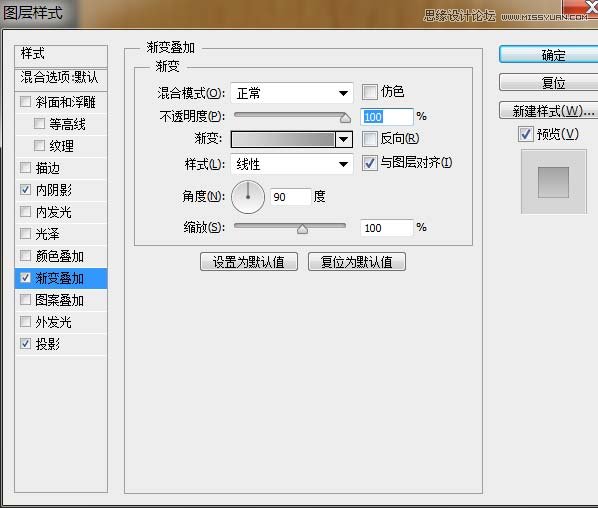Uncheck 与图层对齐(I) checkbox
This screenshot has height=508, width=598.
[370, 163]
